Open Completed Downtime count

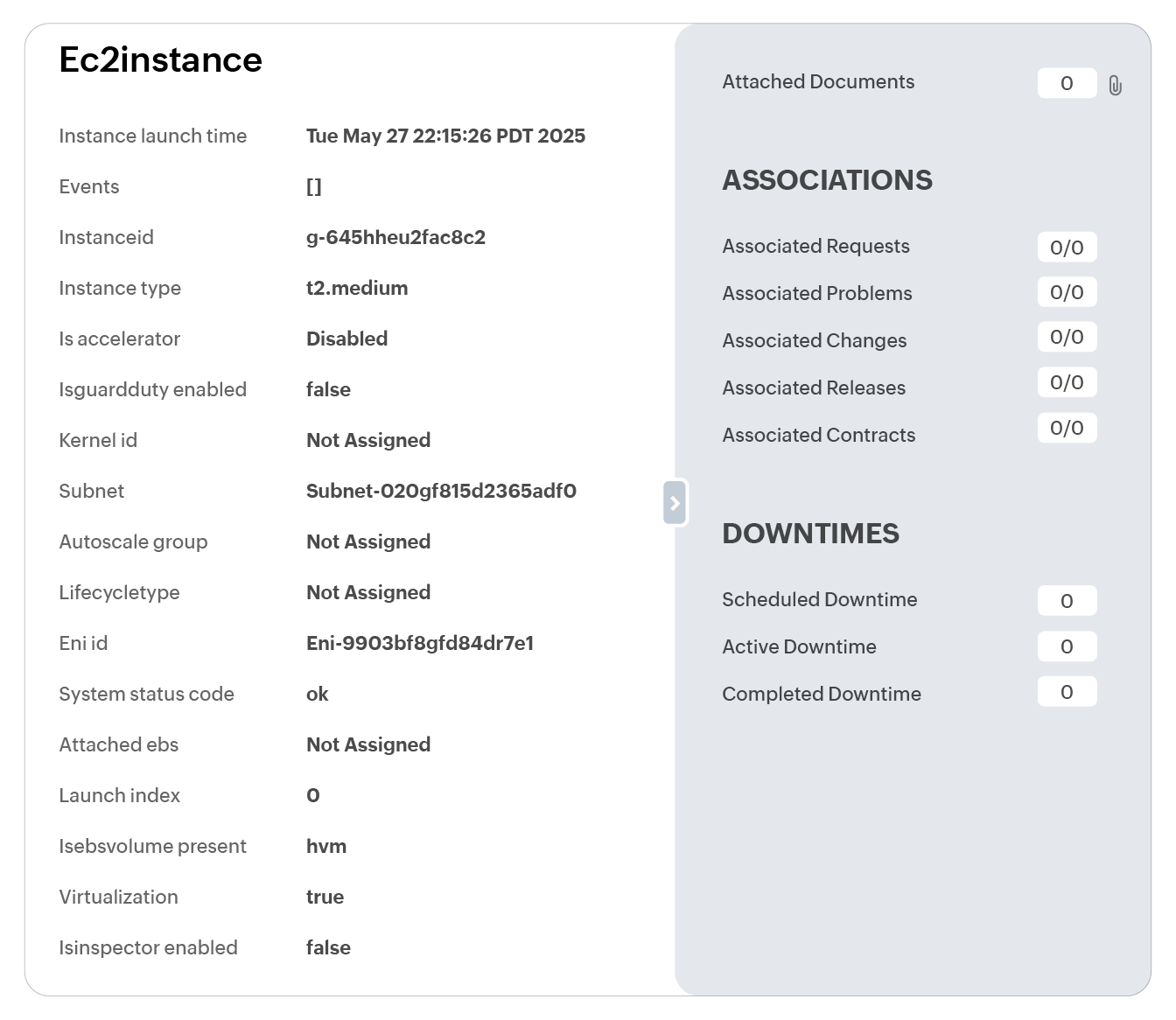point(1067,692)
